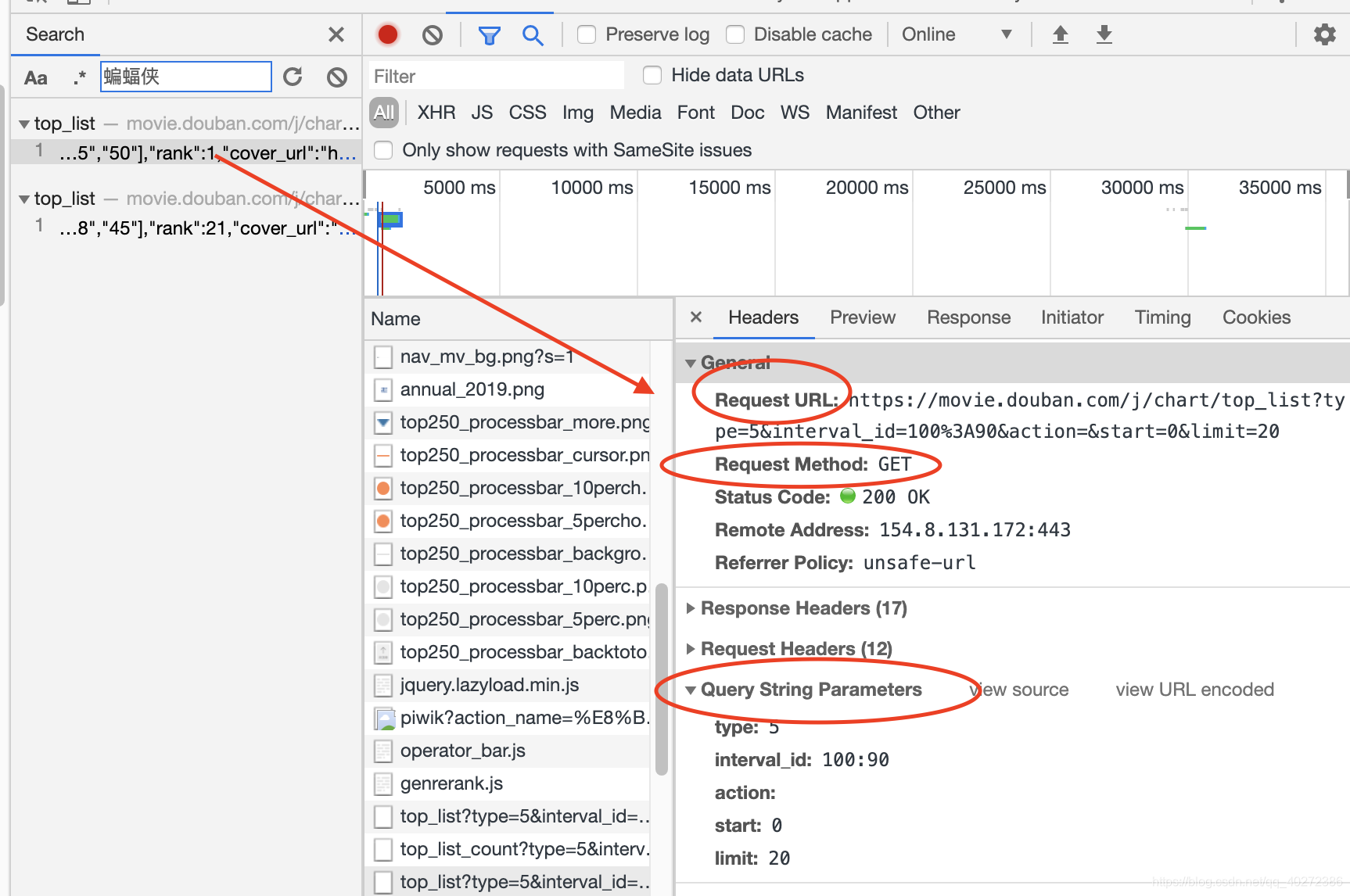The image size is (1350, 896).
Task: Filter requests by JS
Action: coord(482,113)
